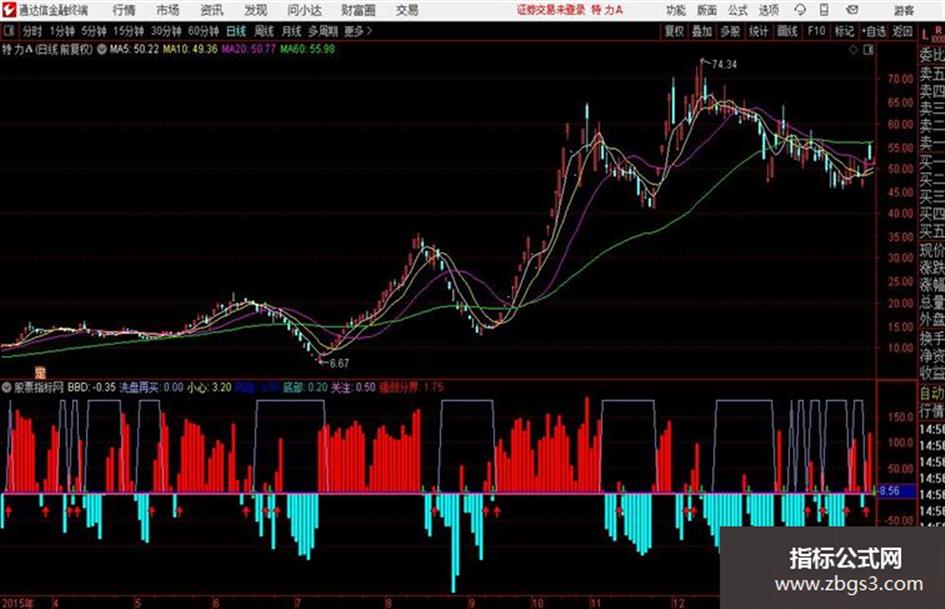Click MA20: 50.77 indicator value
This screenshot has width=945, height=609.
(x=248, y=49)
